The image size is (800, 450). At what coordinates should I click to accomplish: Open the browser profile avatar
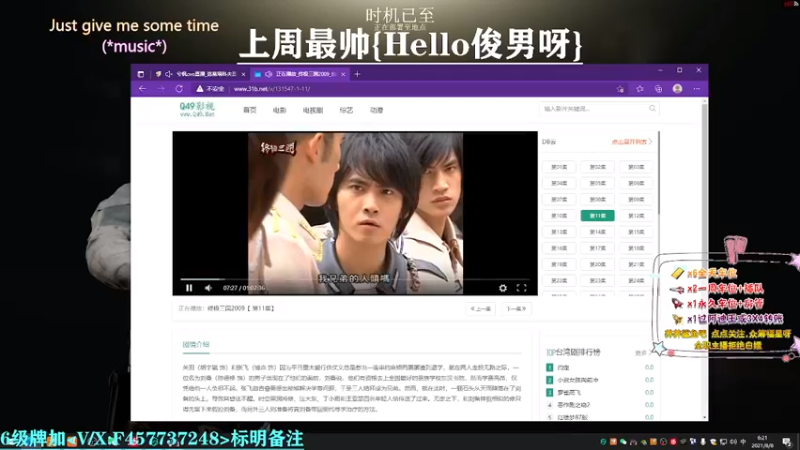(x=678, y=89)
